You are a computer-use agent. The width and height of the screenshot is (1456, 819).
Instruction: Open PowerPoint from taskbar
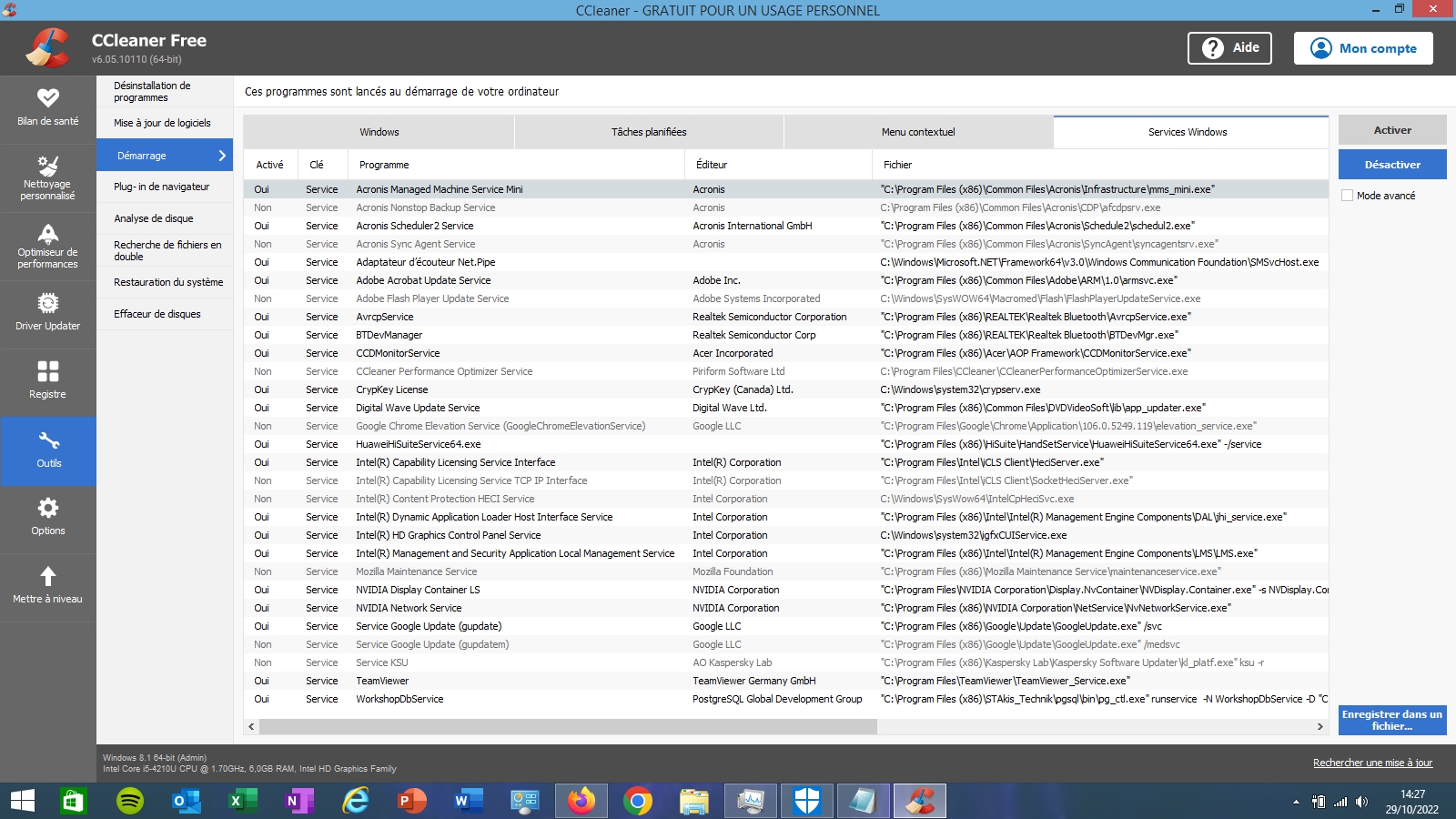pyautogui.click(x=411, y=801)
